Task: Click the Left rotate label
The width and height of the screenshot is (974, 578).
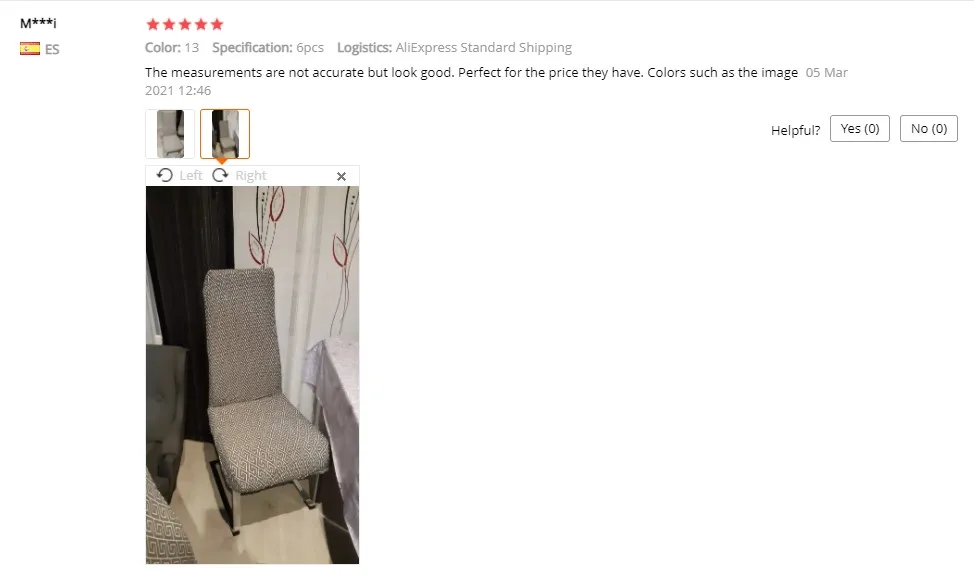Action: click(191, 176)
